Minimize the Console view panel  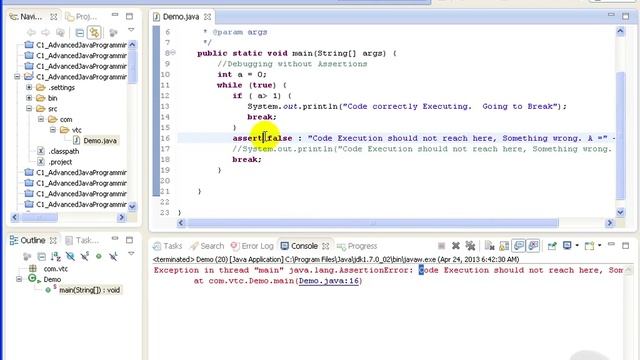click(x=611, y=244)
